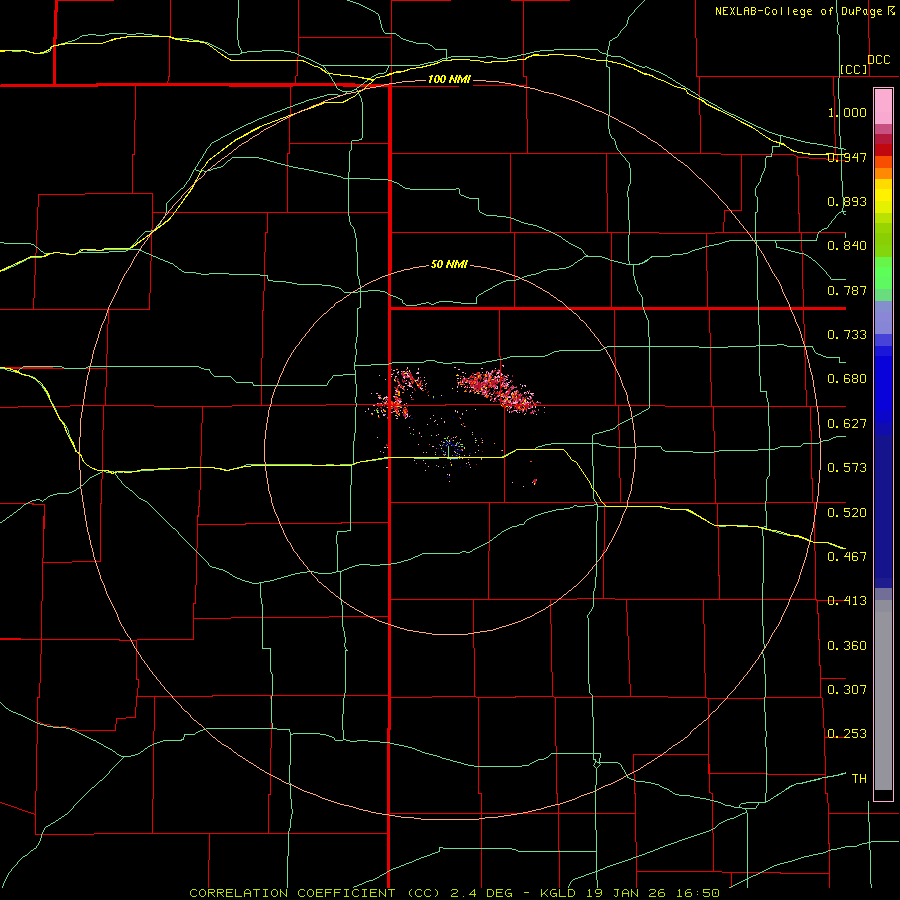Click the TH label at the color bar bottom
The image size is (900, 900).
[859, 779]
